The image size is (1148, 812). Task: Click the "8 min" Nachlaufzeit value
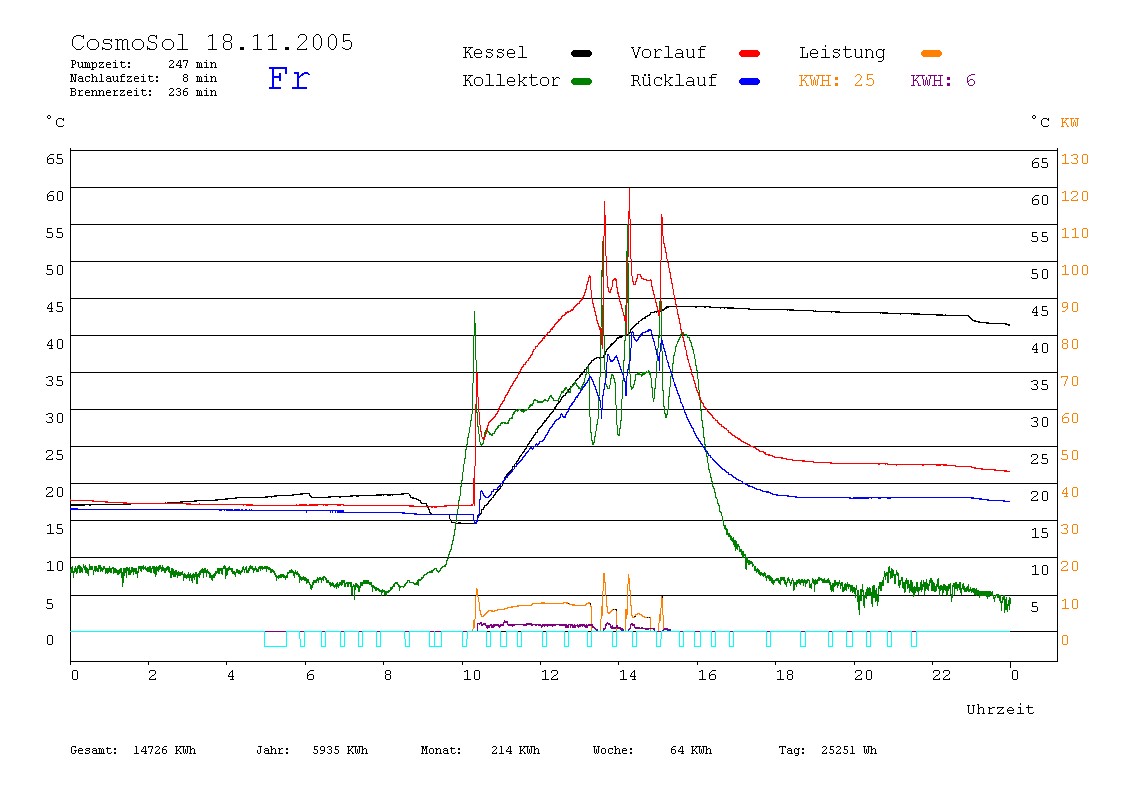200,78
